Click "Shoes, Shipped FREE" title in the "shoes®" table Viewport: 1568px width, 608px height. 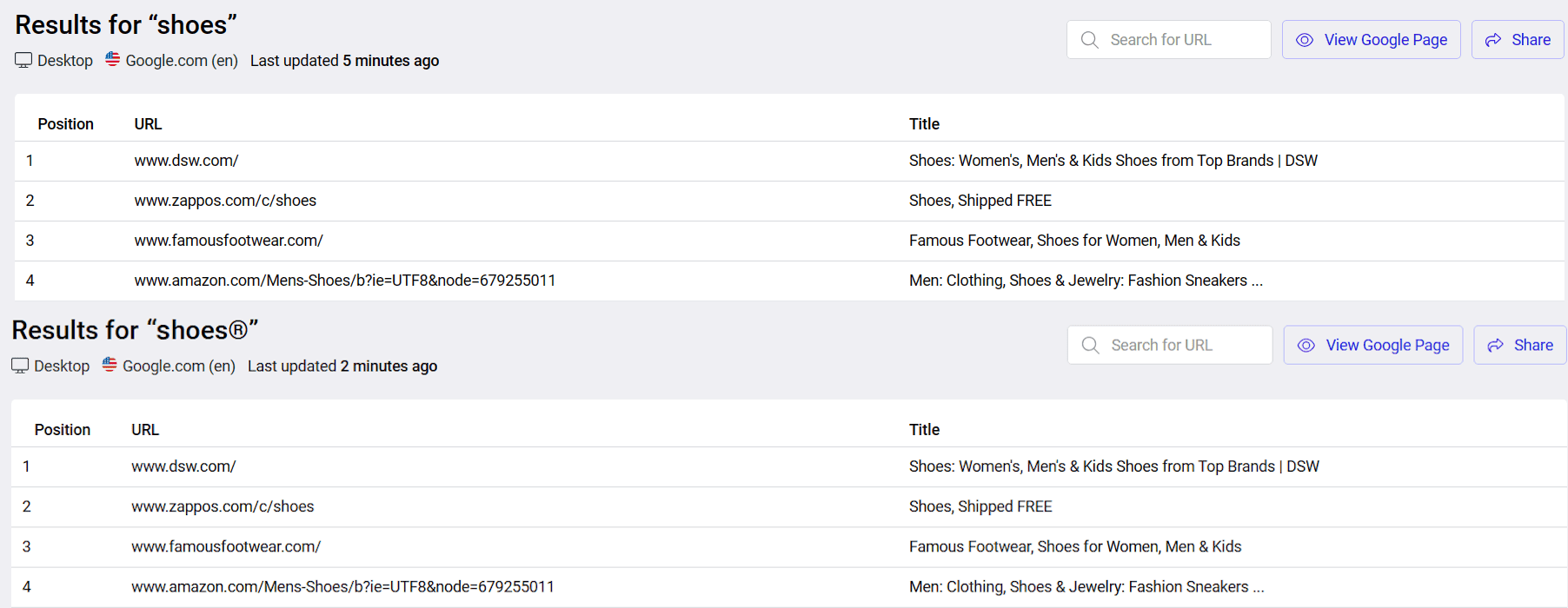(980, 506)
